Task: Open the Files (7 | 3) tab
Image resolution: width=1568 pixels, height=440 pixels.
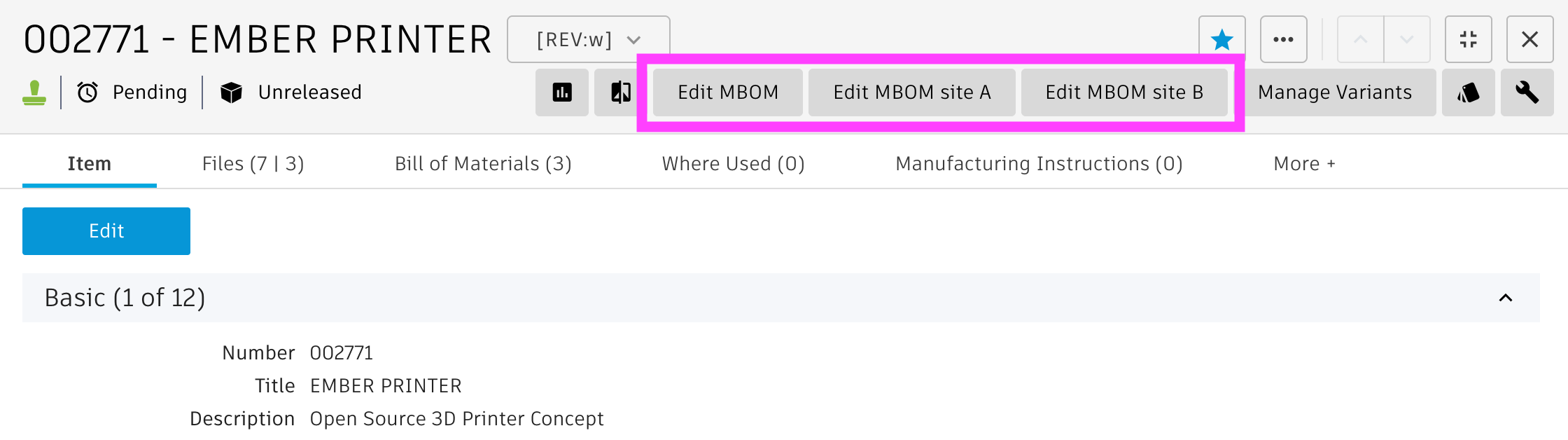Action: point(253,164)
